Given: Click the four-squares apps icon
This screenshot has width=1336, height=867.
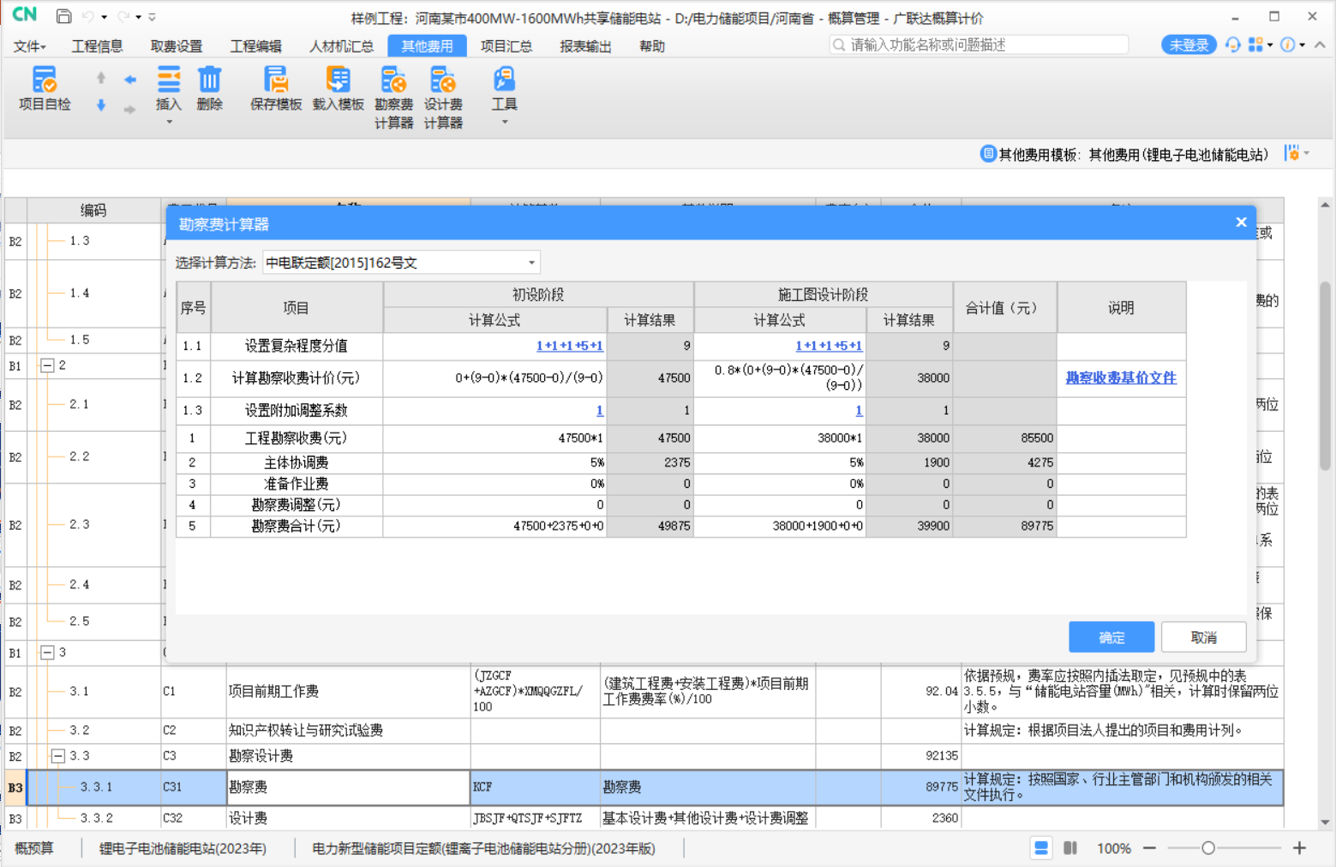Looking at the screenshot, I should click(1256, 45).
